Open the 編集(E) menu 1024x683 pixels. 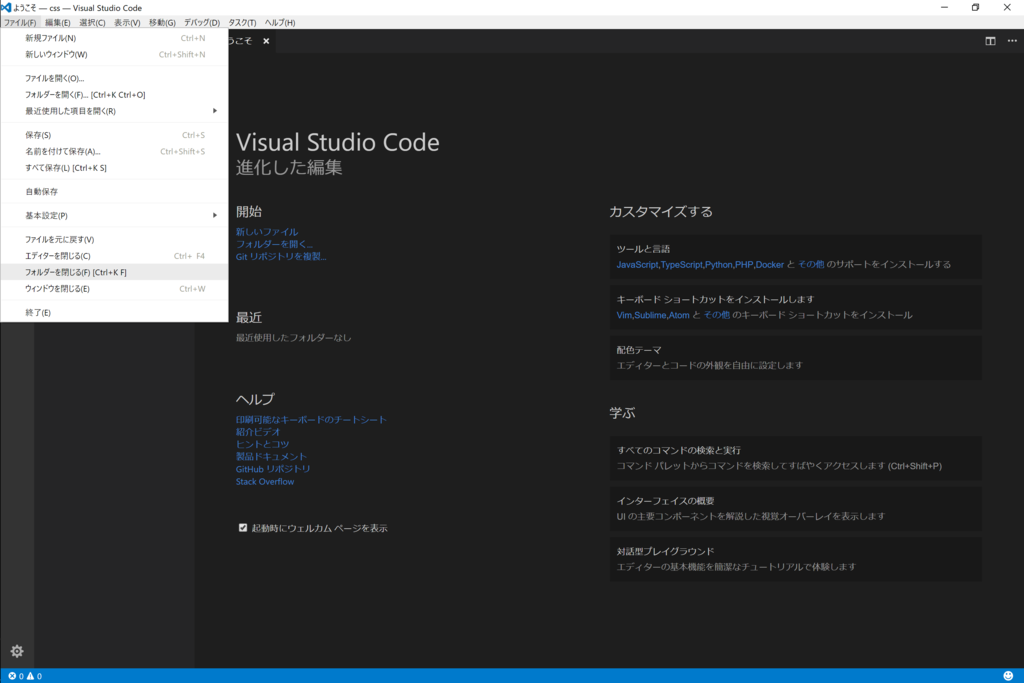(57, 22)
